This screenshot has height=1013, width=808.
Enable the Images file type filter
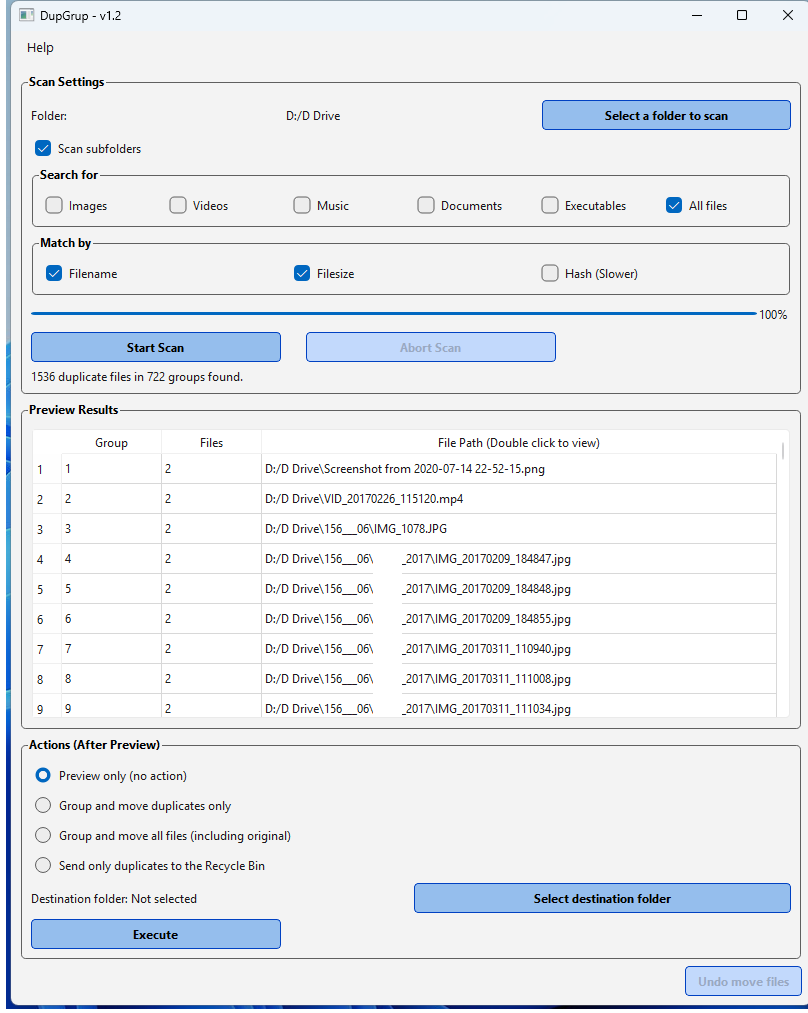pos(54,204)
